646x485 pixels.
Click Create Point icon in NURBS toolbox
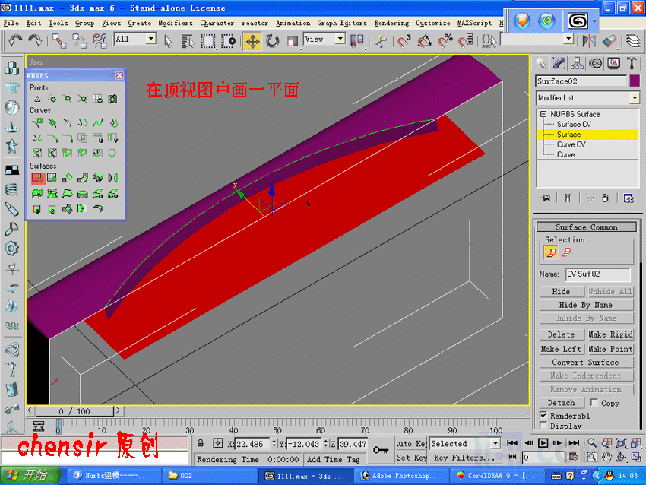(x=37, y=99)
